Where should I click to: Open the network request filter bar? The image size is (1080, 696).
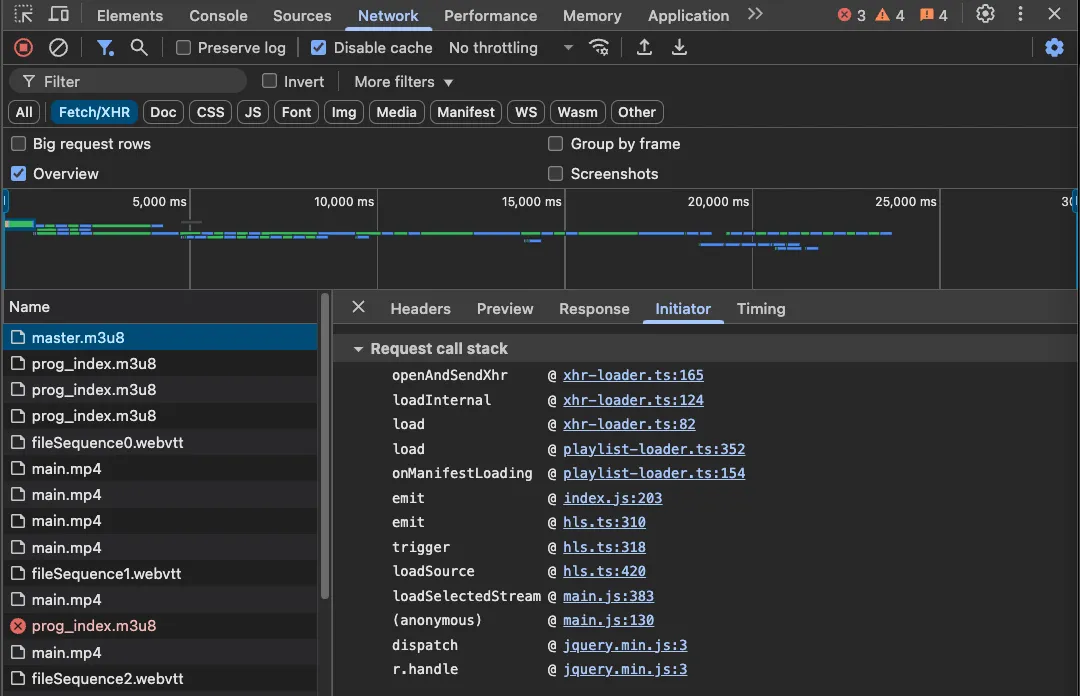(x=105, y=47)
